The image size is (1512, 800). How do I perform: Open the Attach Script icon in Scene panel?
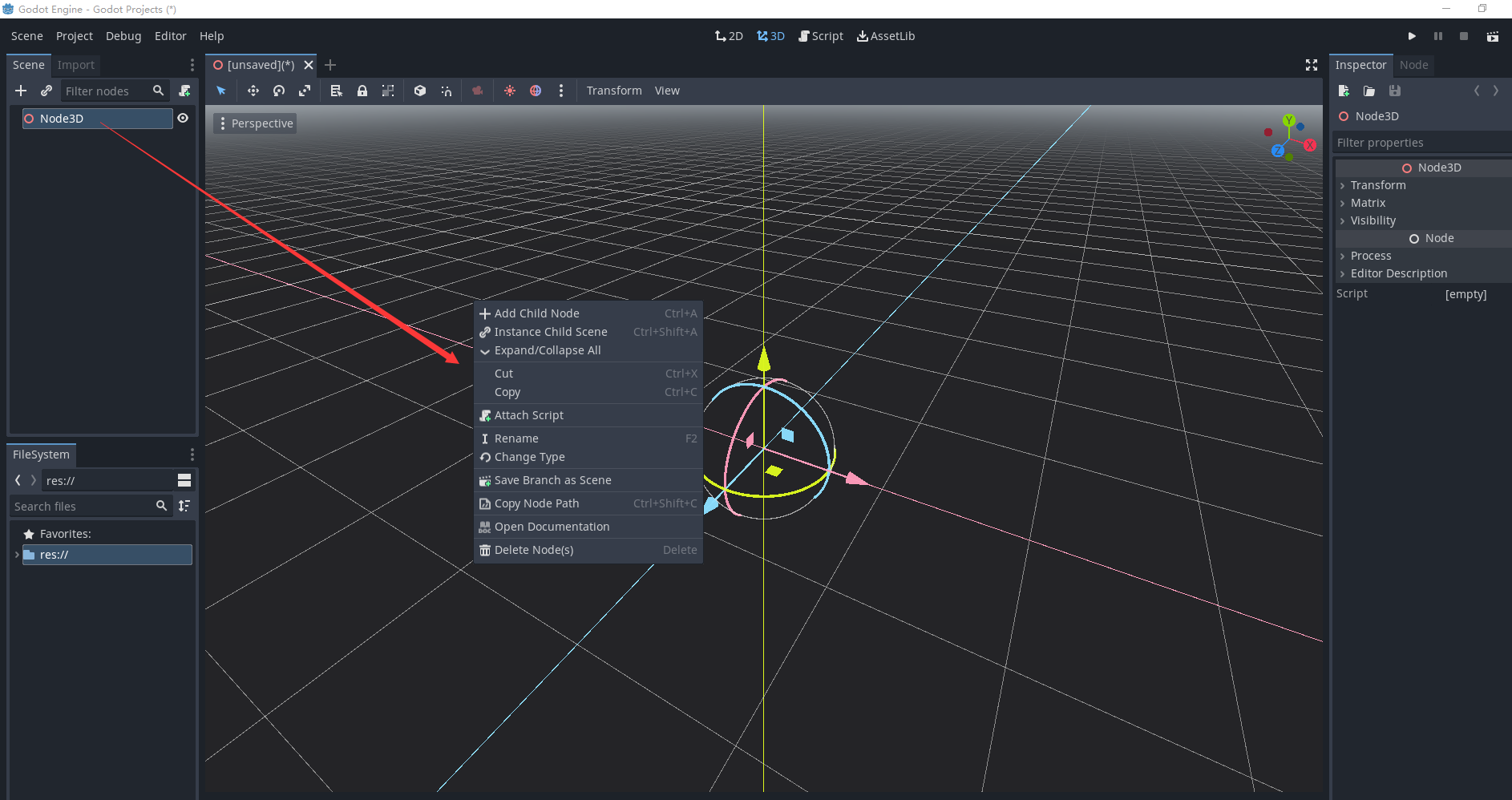pyautogui.click(x=184, y=91)
